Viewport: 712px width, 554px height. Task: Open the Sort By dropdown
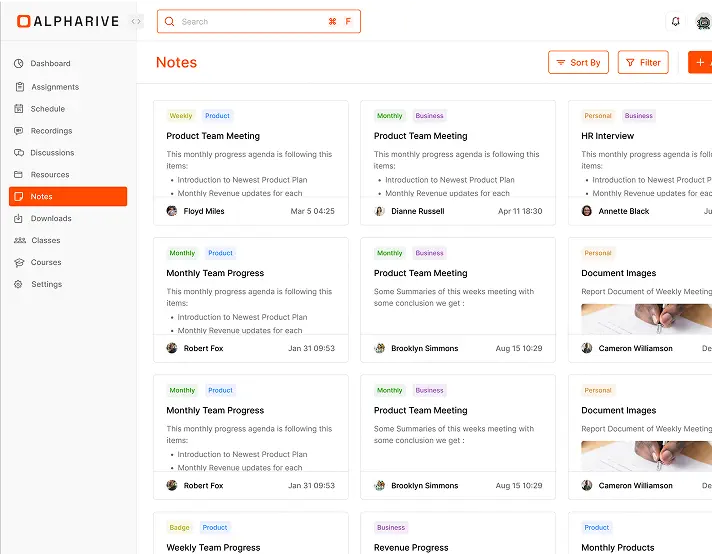pyautogui.click(x=578, y=62)
